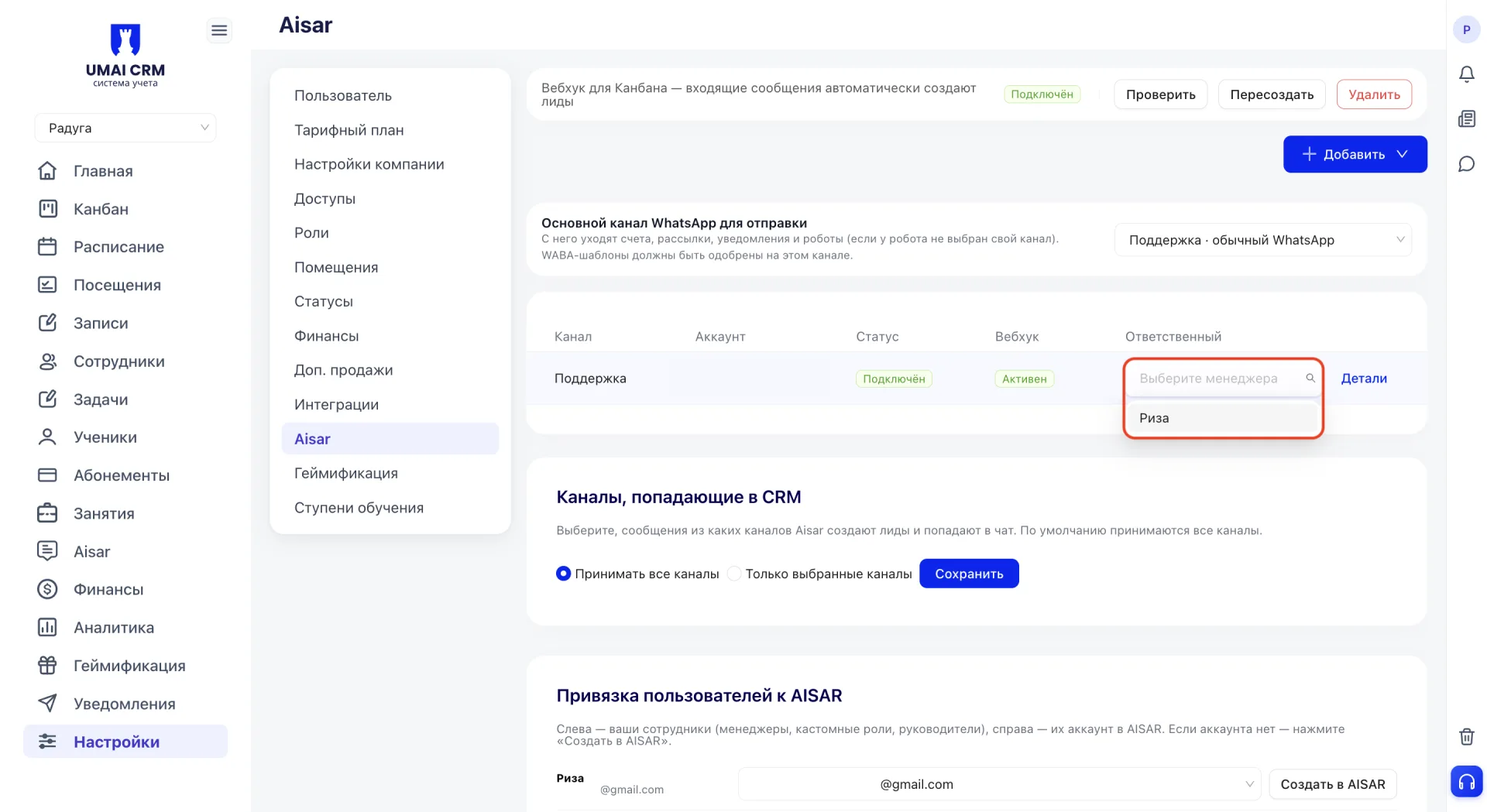The width and height of the screenshot is (1487, 812).
Task: Click the Пересоздать webhook button
Action: [x=1272, y=94]
